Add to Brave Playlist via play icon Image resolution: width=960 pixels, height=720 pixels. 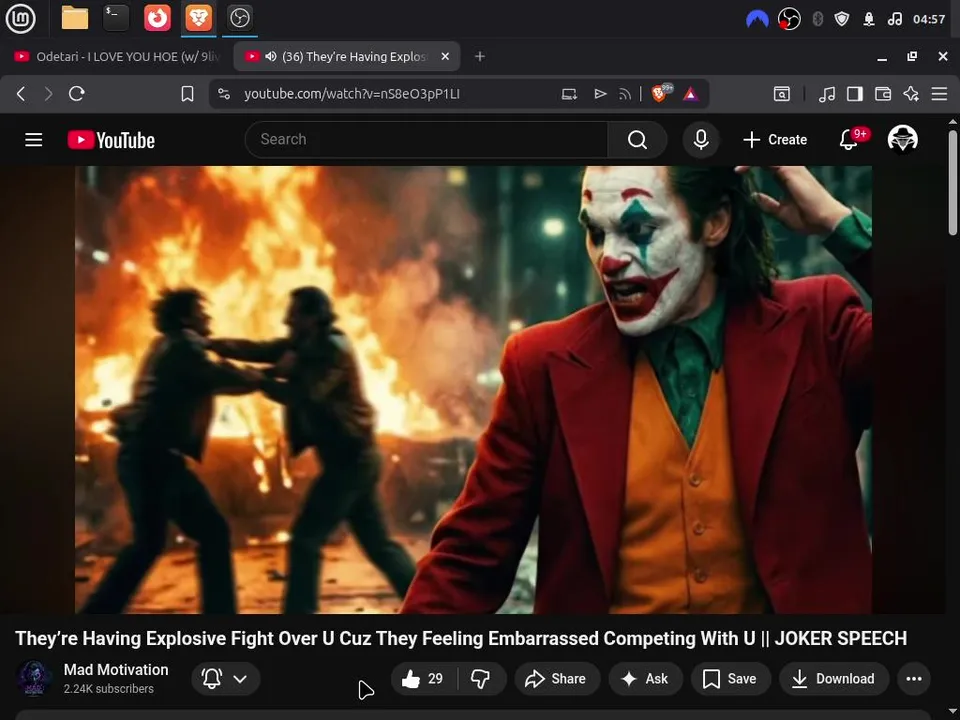(x=600, y=94)
